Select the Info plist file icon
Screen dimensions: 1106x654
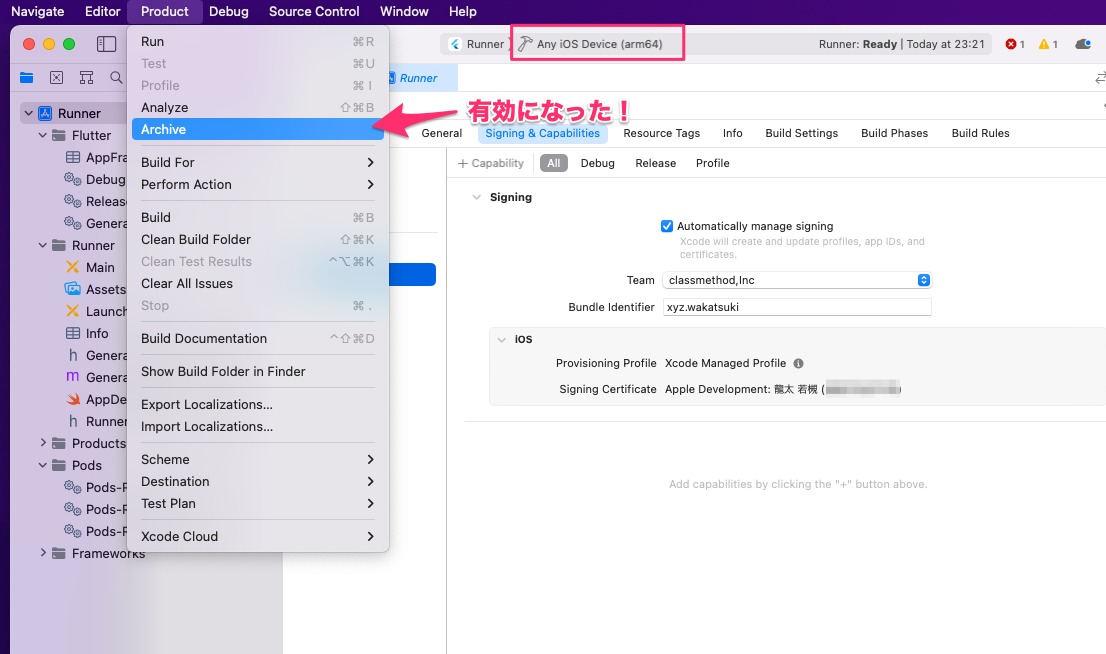(73, 333)
